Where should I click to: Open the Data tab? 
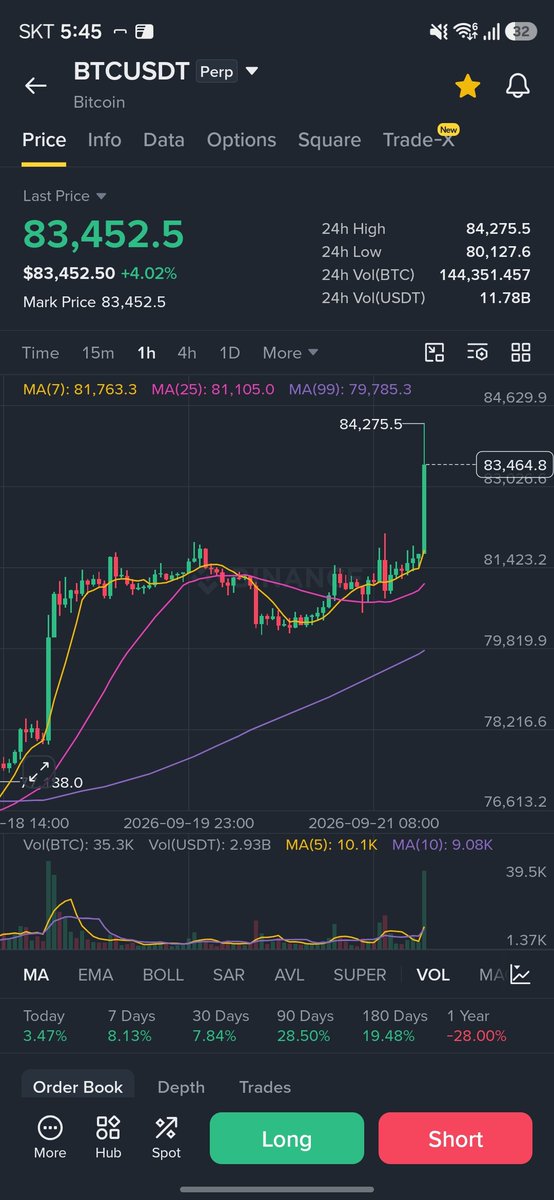(x=164, y=140)
